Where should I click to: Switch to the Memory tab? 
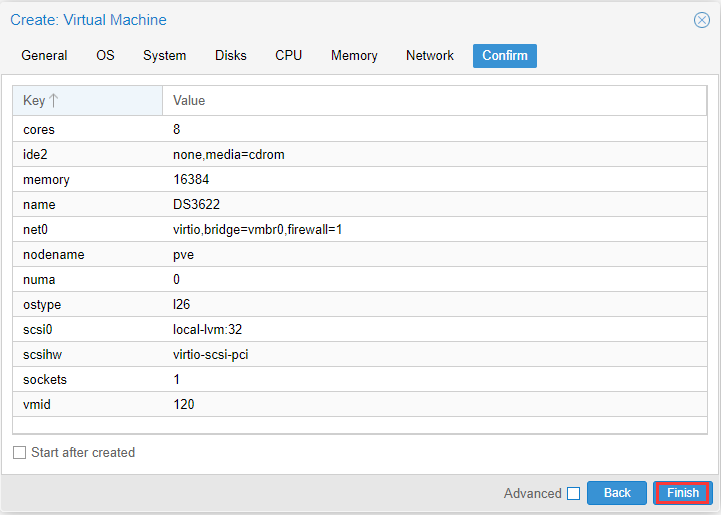(354, 56)
